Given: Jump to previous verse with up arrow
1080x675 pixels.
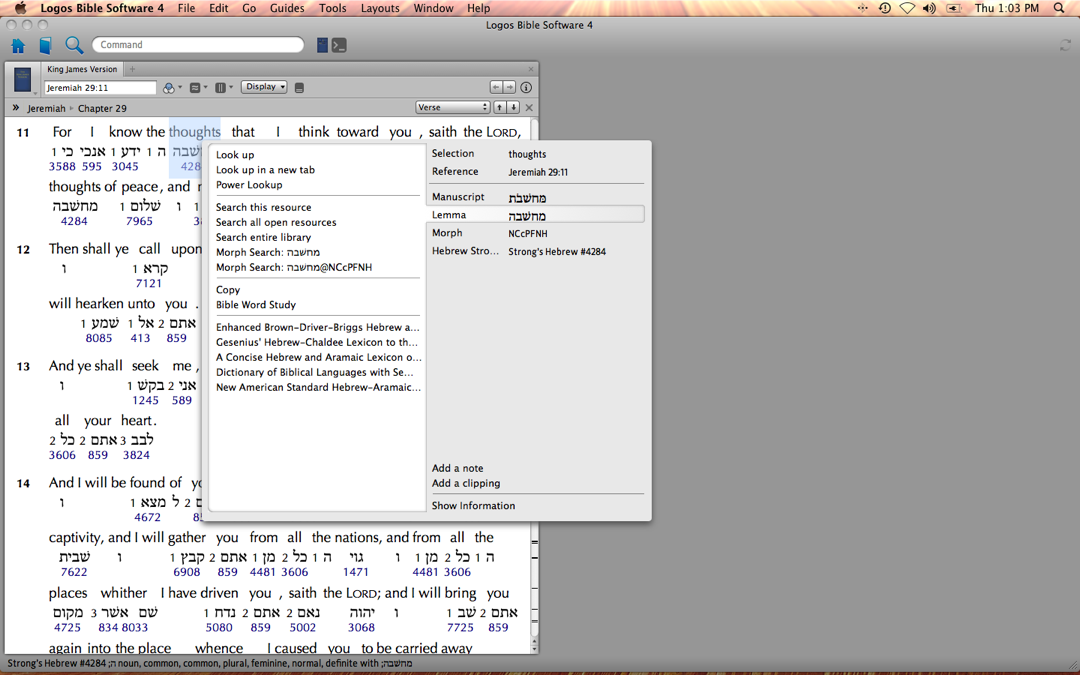Looking at the screenshot, I should [x=499, y=107].
